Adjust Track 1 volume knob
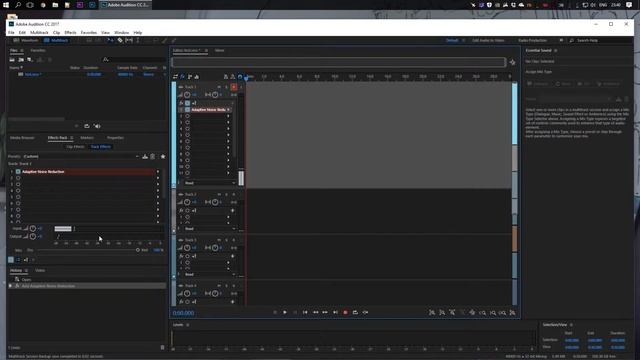 click(x=187, y=95)
